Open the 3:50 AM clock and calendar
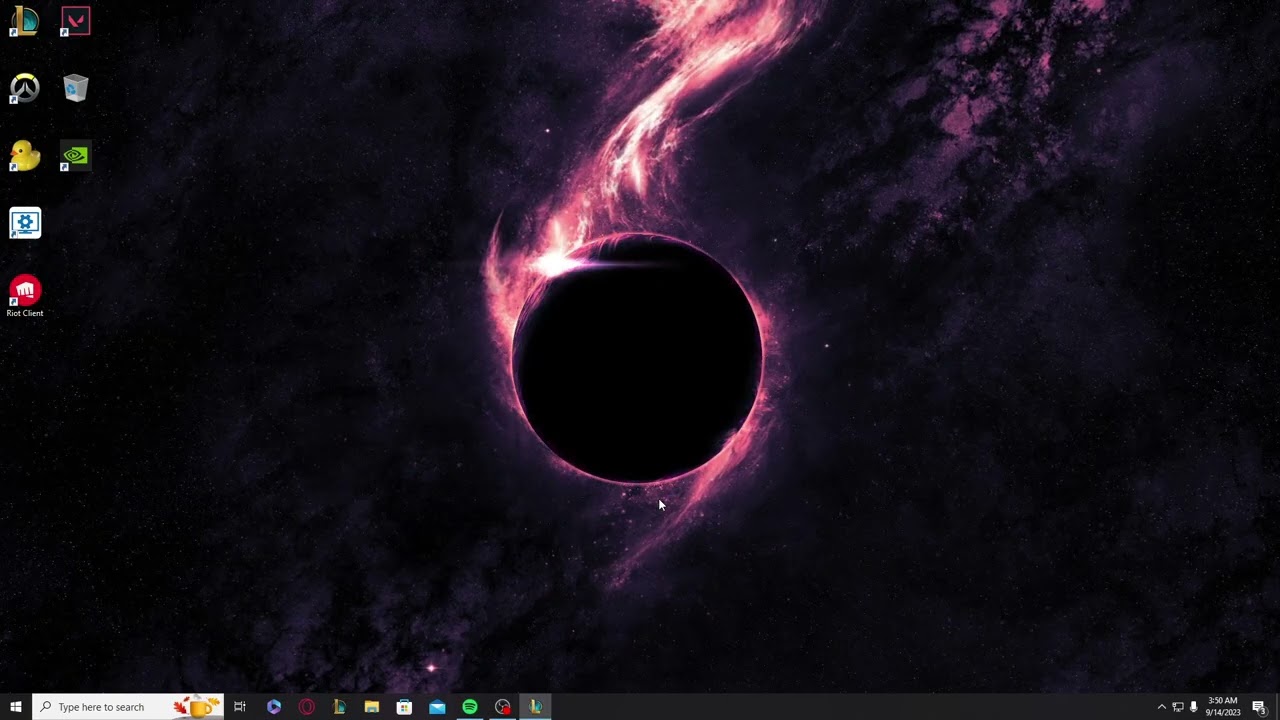The width and height of the screenshot is (1280, 720). [x=1224, y=707]
